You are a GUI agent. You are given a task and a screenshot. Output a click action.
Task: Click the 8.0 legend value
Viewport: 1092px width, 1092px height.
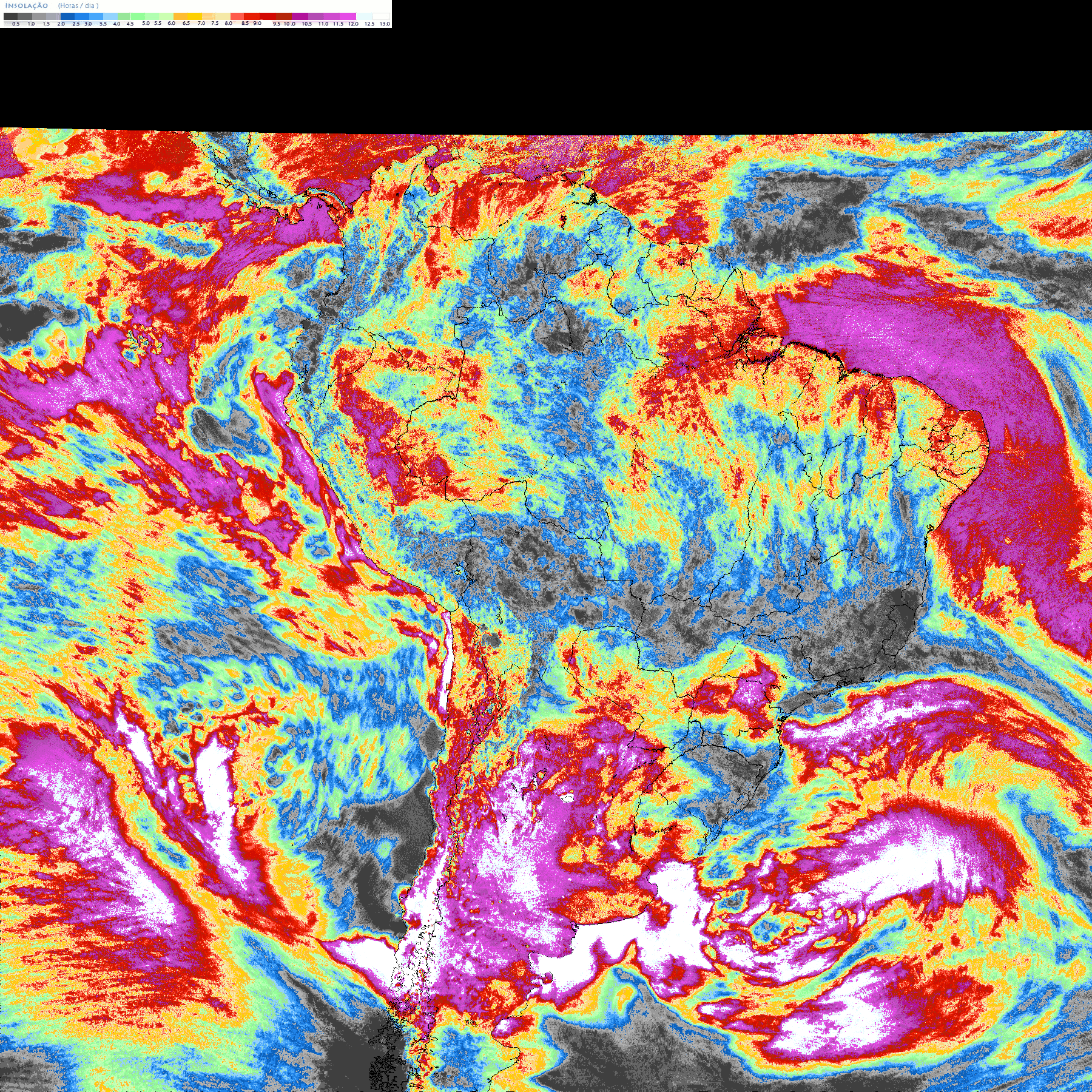(x=229, y=23)
